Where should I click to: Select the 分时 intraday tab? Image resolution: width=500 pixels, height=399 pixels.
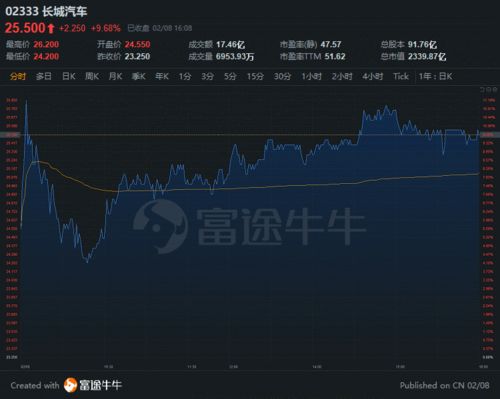[18, 76]
